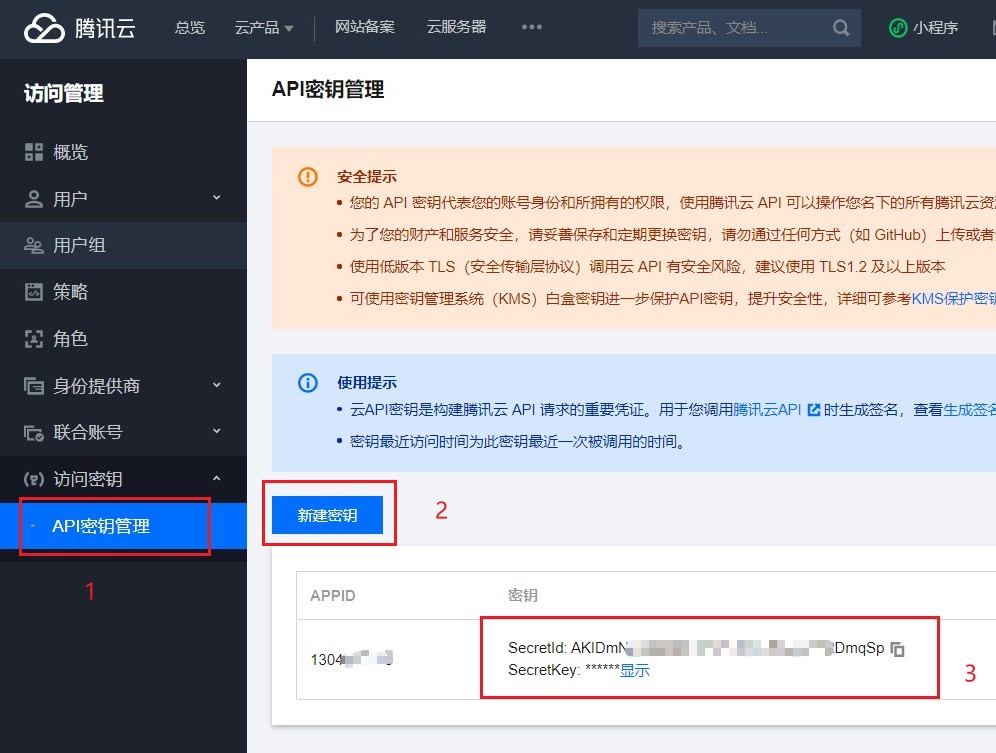Click the 访问密钥 key icon
The height and width of the screenshot is (753, 996).
[34, 478]
